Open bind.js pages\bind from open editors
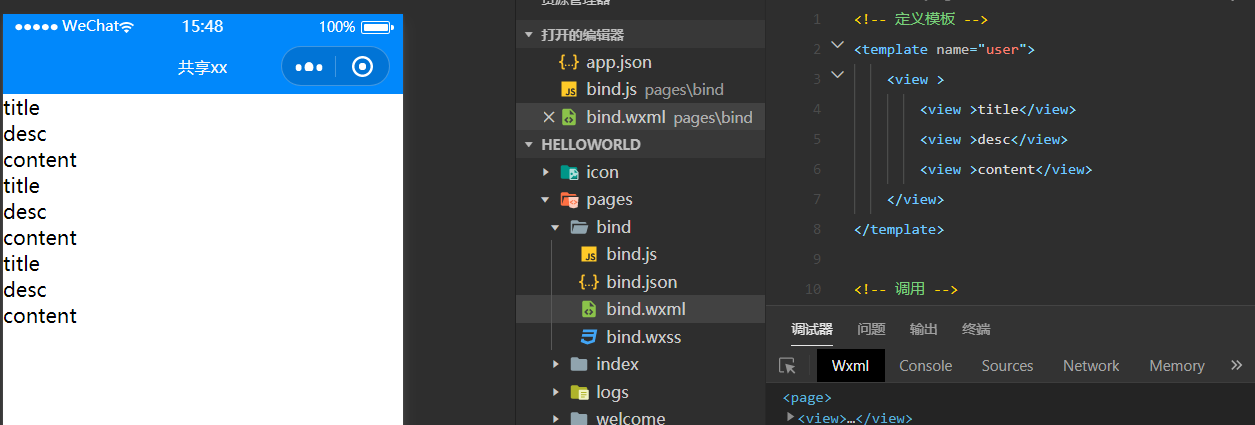Screen dimensions: 1255x425 coord(640,90)
